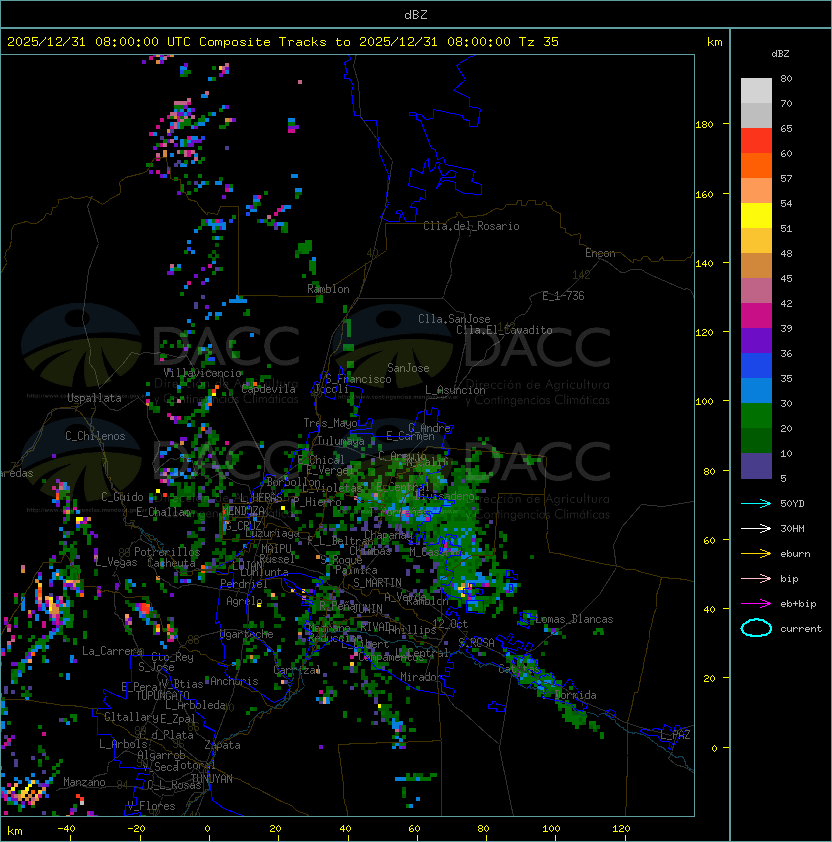The height and width of the screenshot is (842, 832).
Task: Select the bright yellow swatch in dBZ scale
Action: coord(756,215)
